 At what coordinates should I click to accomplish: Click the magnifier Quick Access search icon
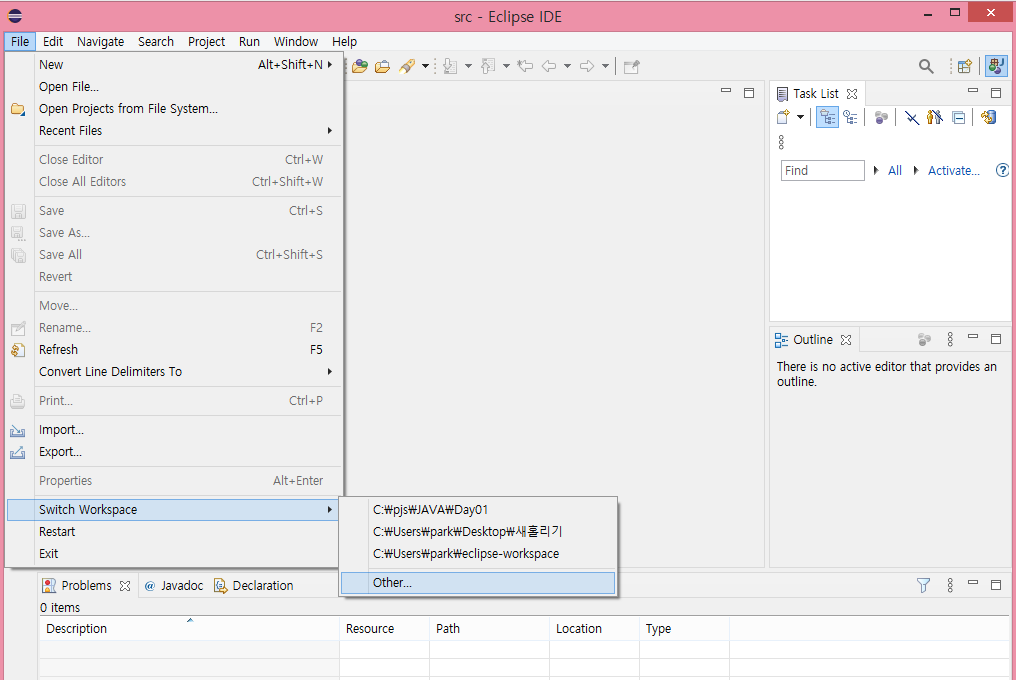(x=926, y=66)
